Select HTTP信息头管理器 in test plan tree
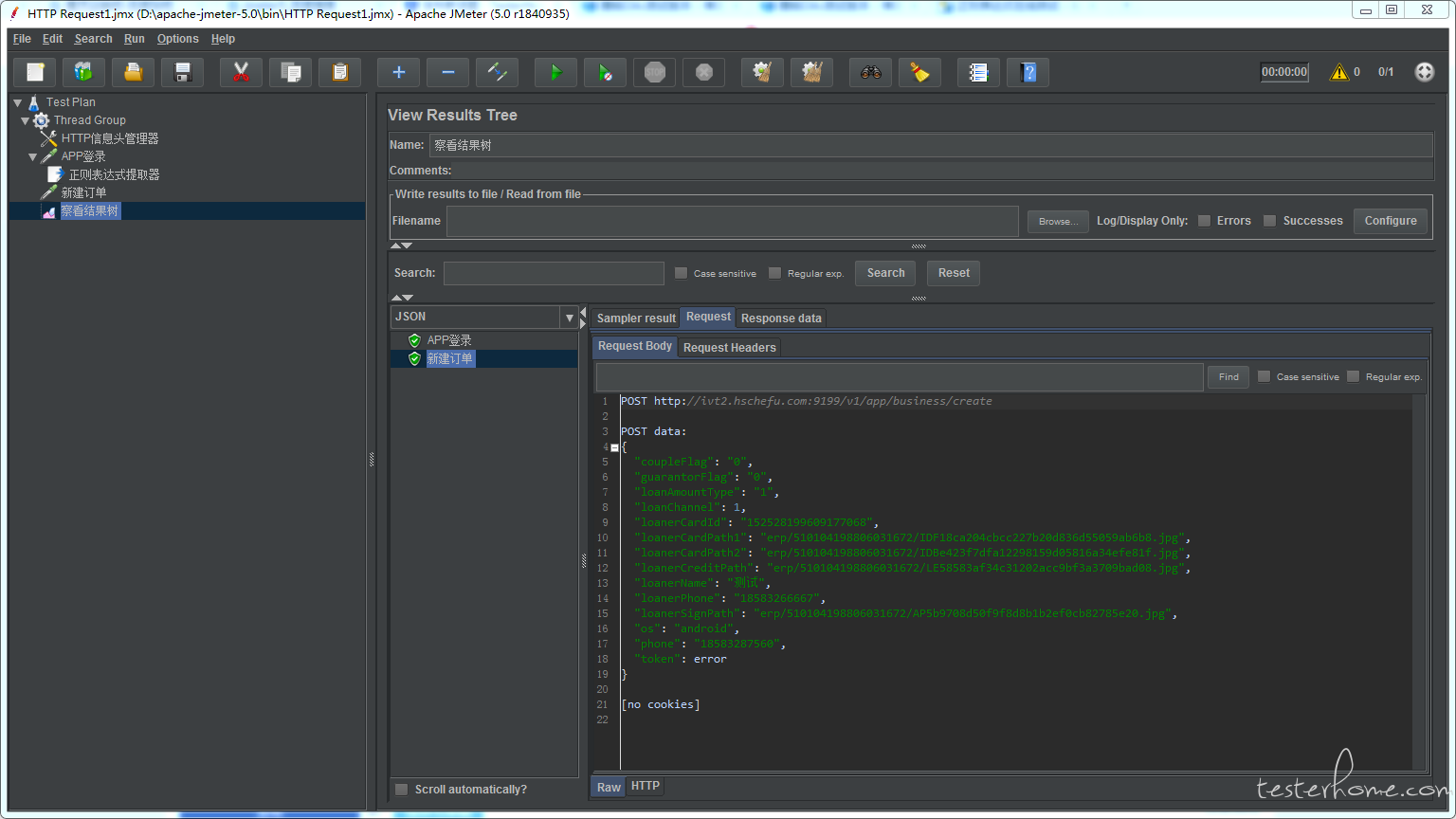Viewport: 1456px width, 819px height. [110, 138]
